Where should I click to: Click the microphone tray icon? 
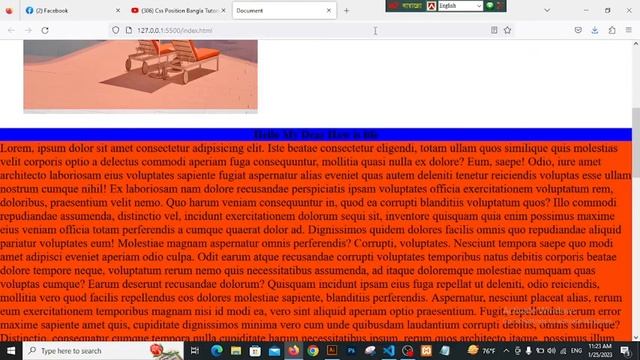pos(529,351)
